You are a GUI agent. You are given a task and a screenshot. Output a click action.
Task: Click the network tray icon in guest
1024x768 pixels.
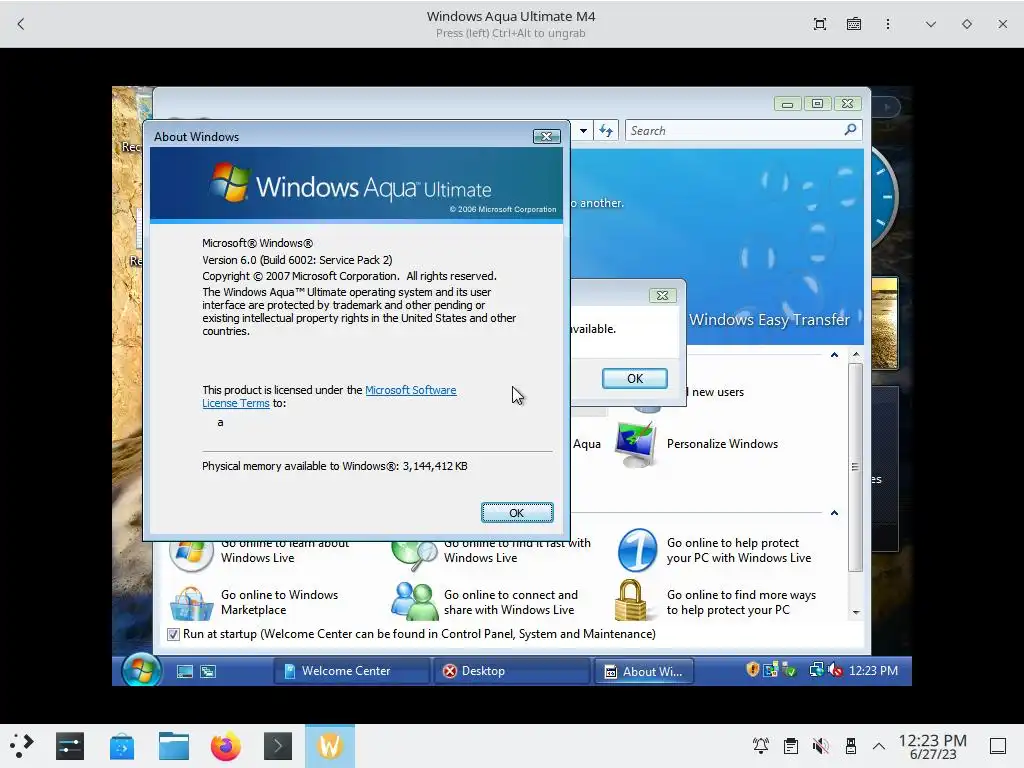click(x=816, y=670)
